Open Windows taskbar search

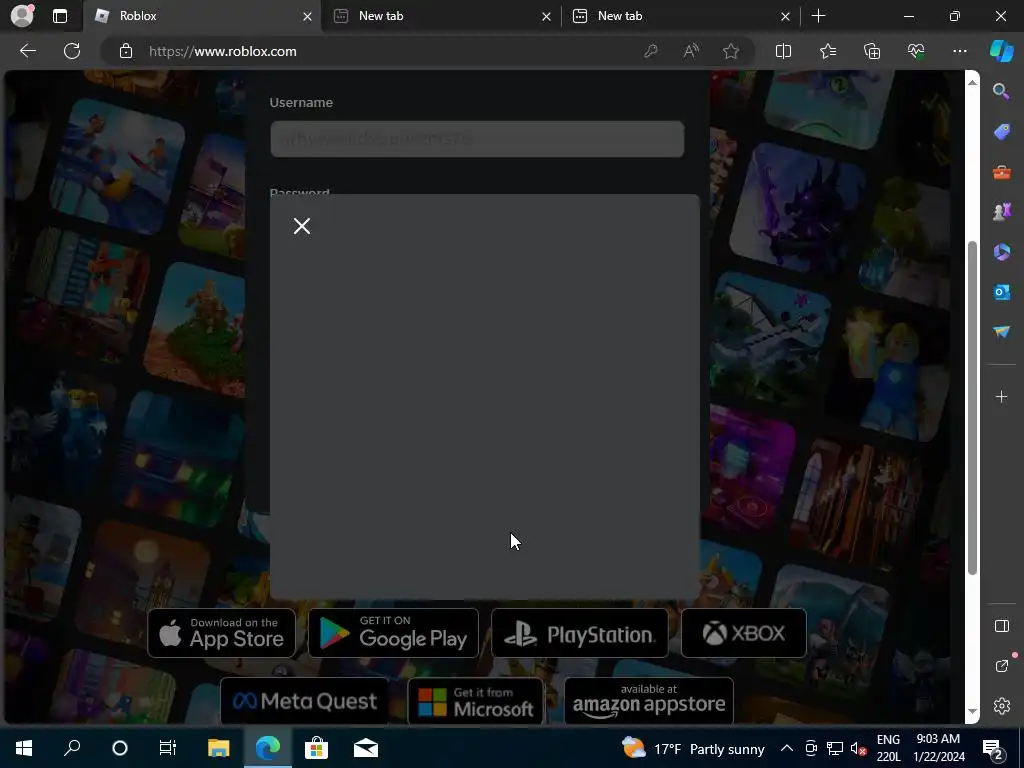tap(72, 748)
